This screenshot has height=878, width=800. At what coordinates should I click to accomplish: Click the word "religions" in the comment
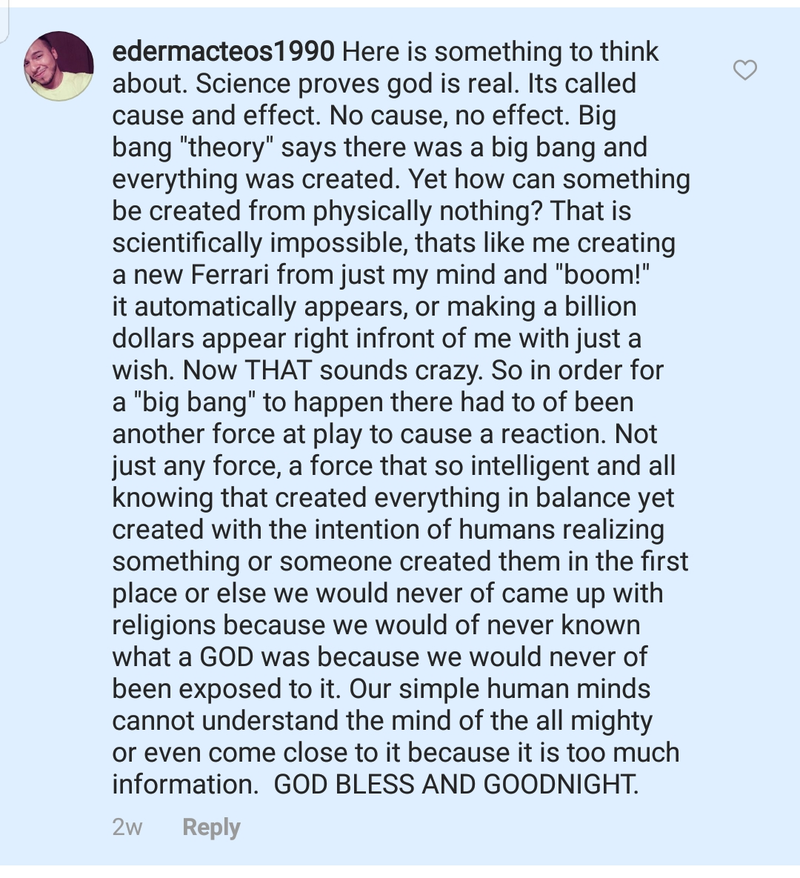163,625
